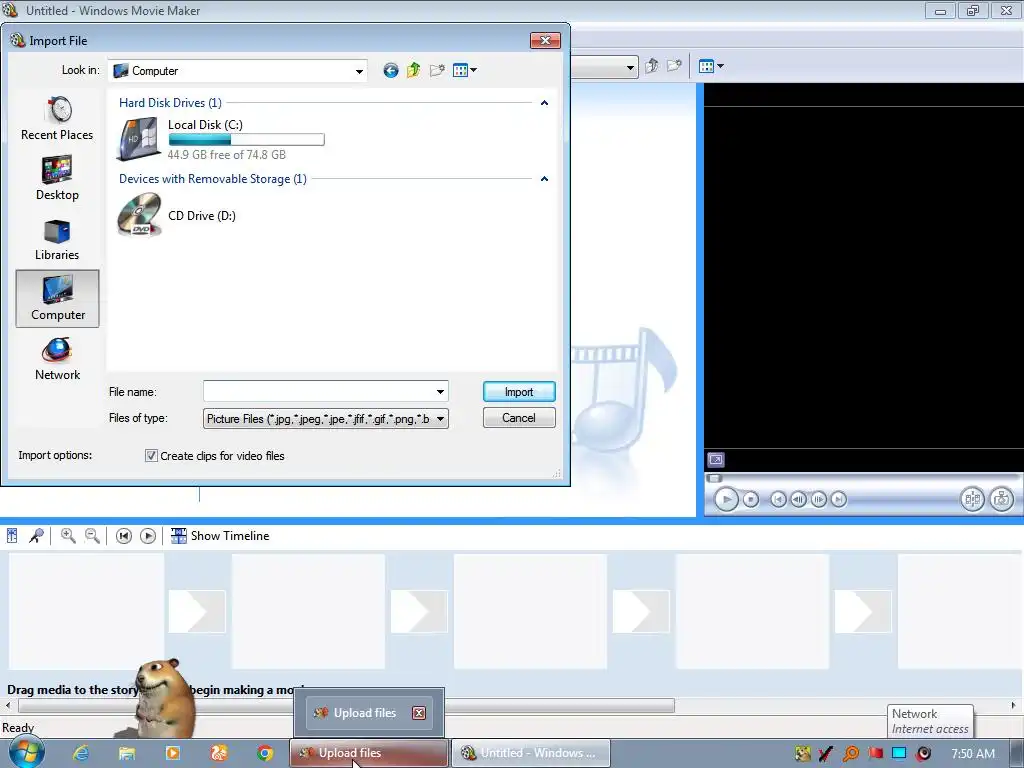1024x768 pixels.
Task: Select the CD Drive (D:) item
Action: point(176,215)
